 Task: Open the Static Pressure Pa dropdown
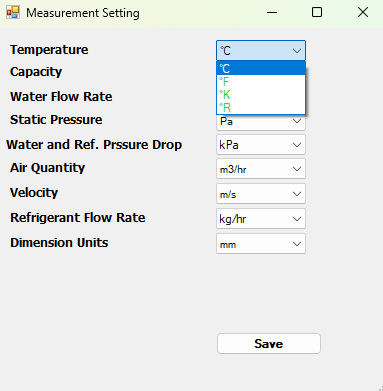click(261, 122)
